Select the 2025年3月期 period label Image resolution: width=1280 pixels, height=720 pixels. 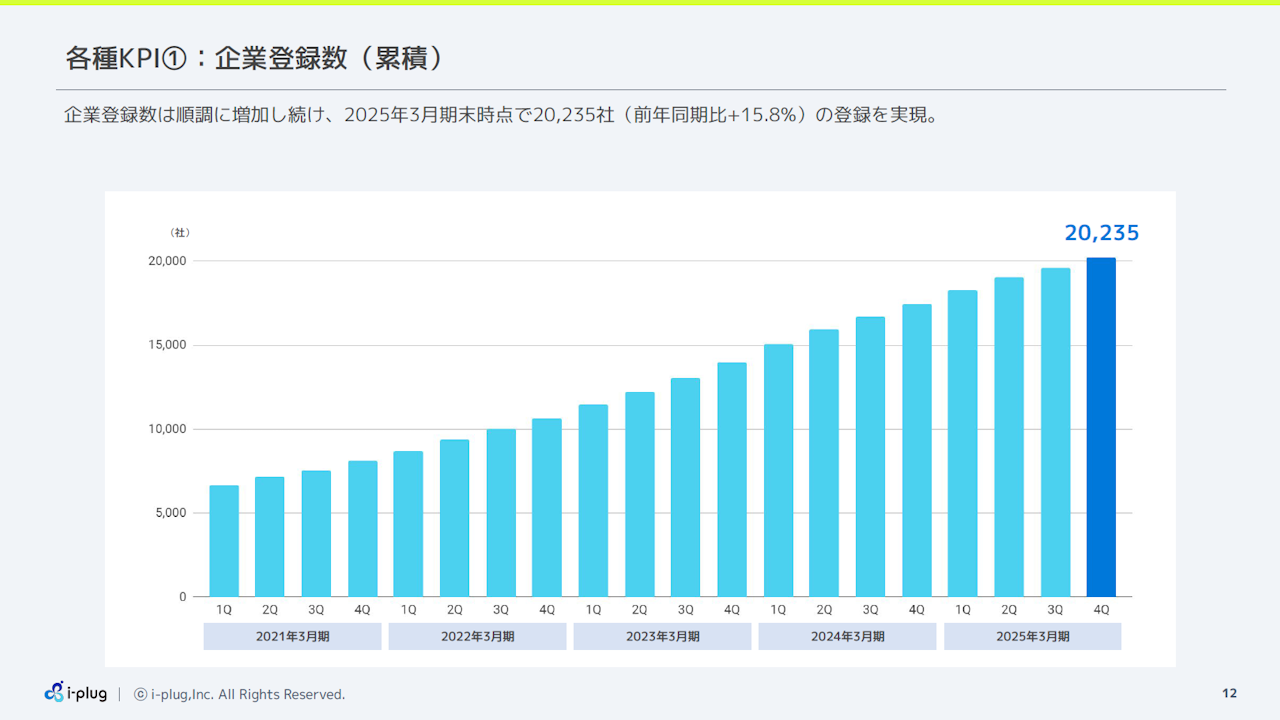(1032, 636)
